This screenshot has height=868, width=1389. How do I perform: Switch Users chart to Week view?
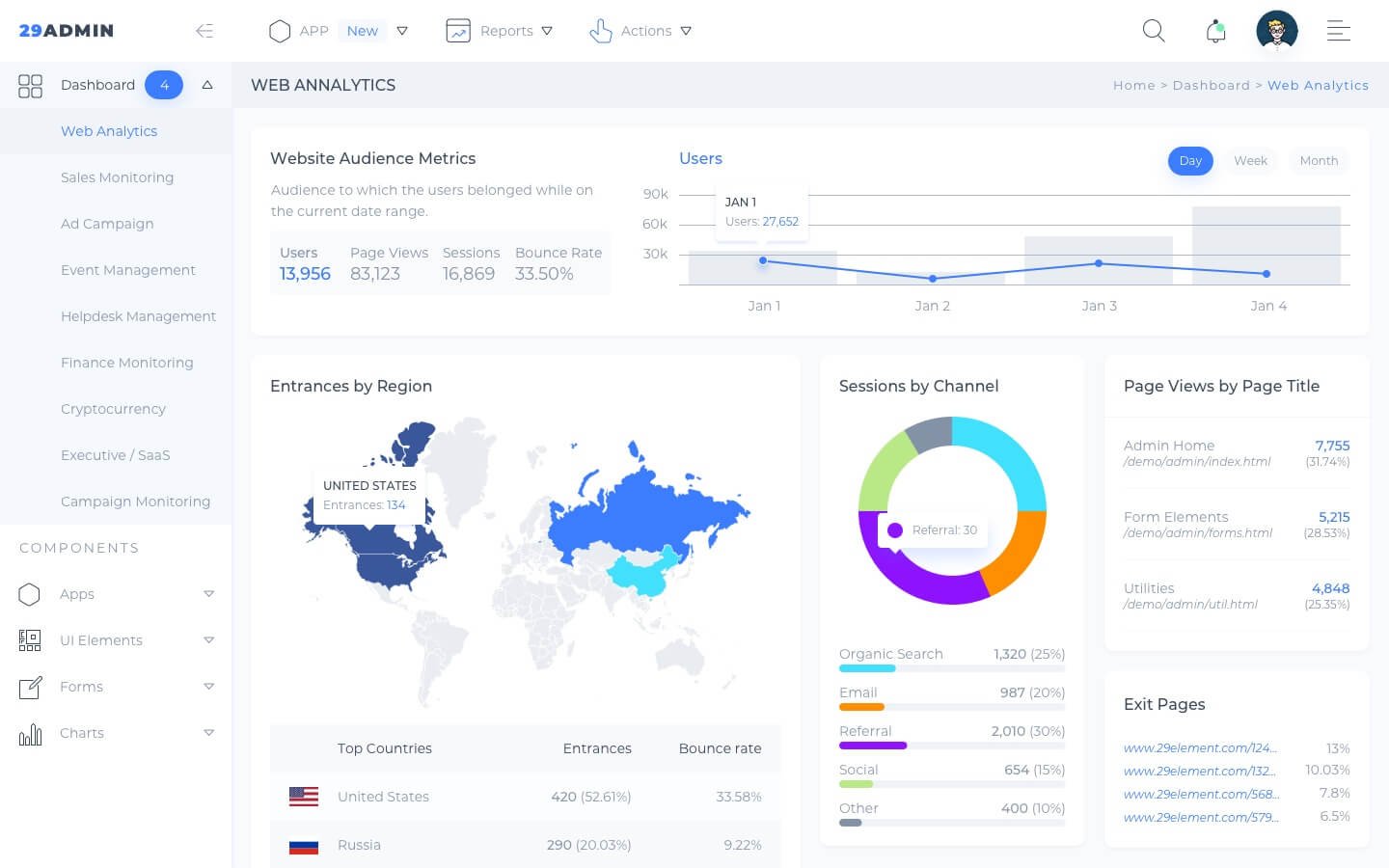pos(1250,161)
